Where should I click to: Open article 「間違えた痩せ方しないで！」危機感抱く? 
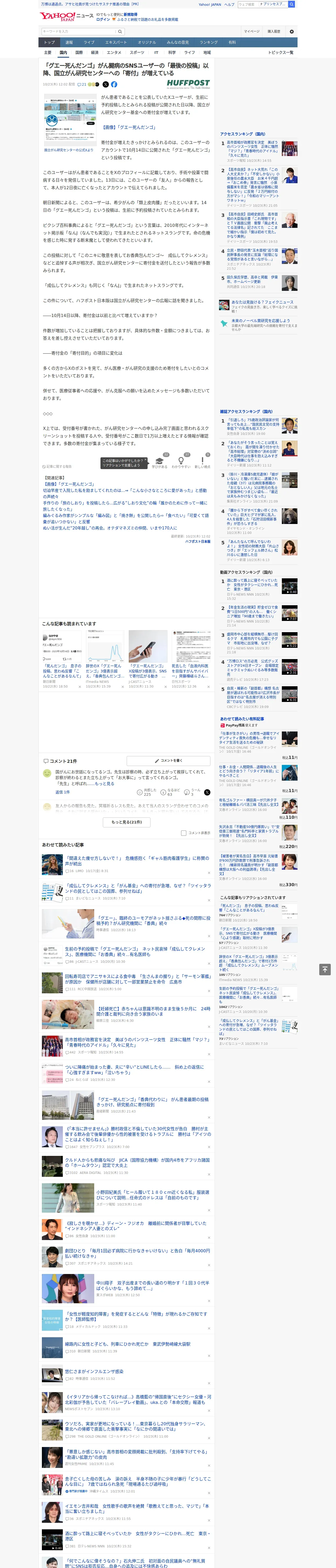(x=137, y=860)
